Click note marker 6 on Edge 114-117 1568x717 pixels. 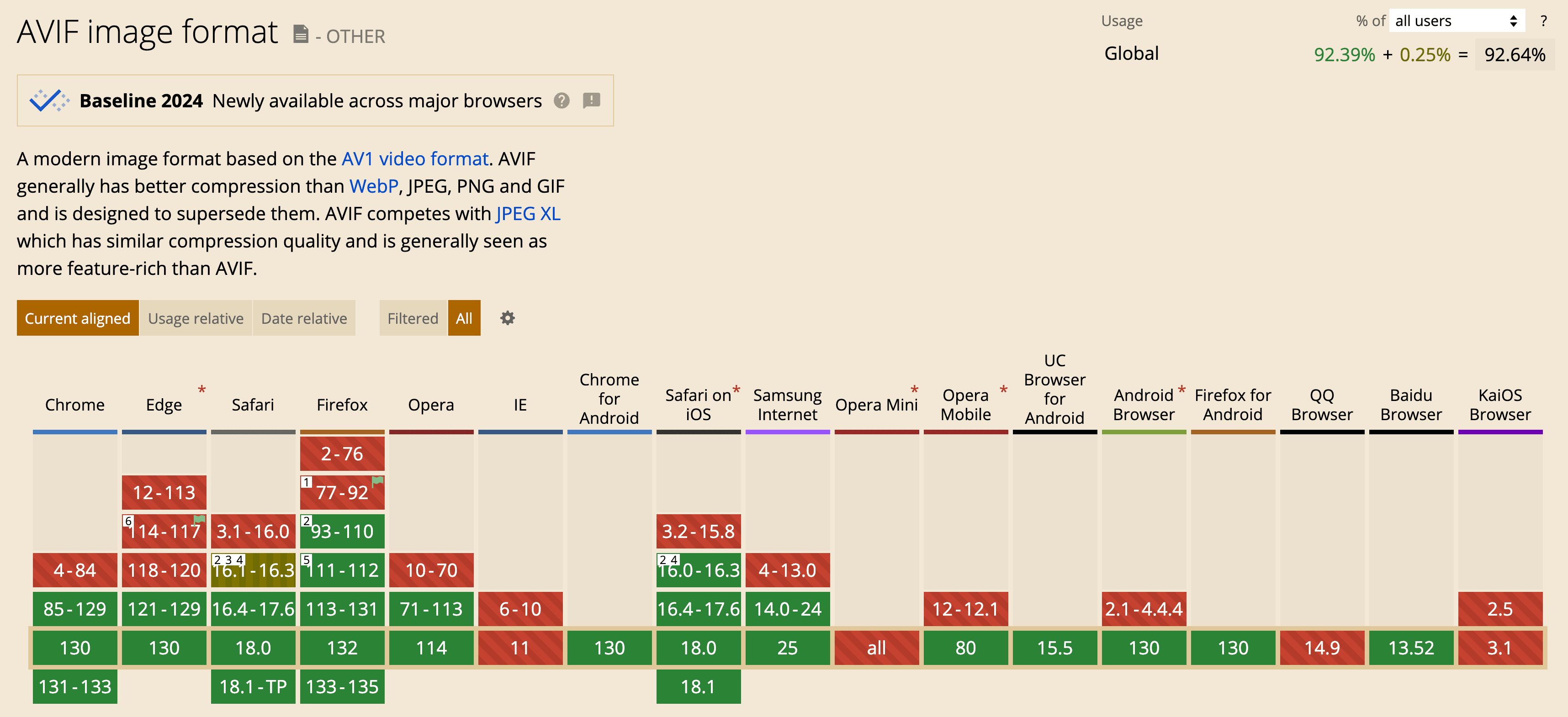128,521
